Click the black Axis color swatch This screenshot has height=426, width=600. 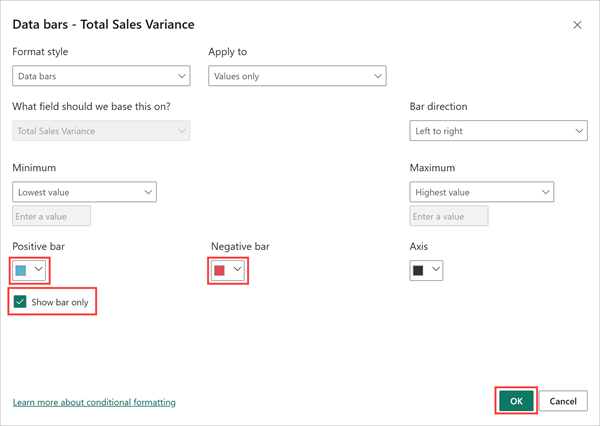coord(418,270)
